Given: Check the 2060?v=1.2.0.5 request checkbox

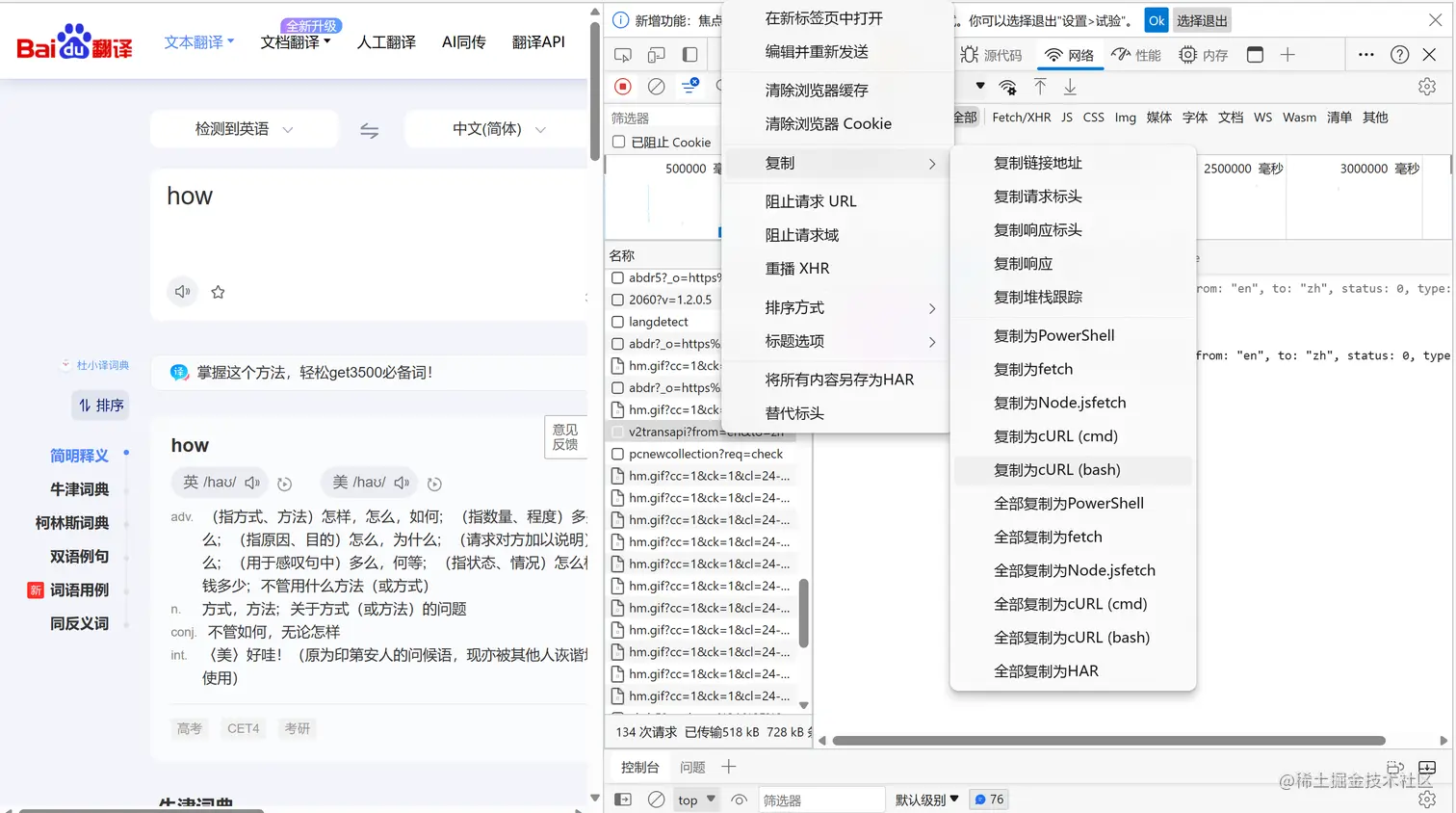Looking at the screenshot, I should tap(618, 300).
